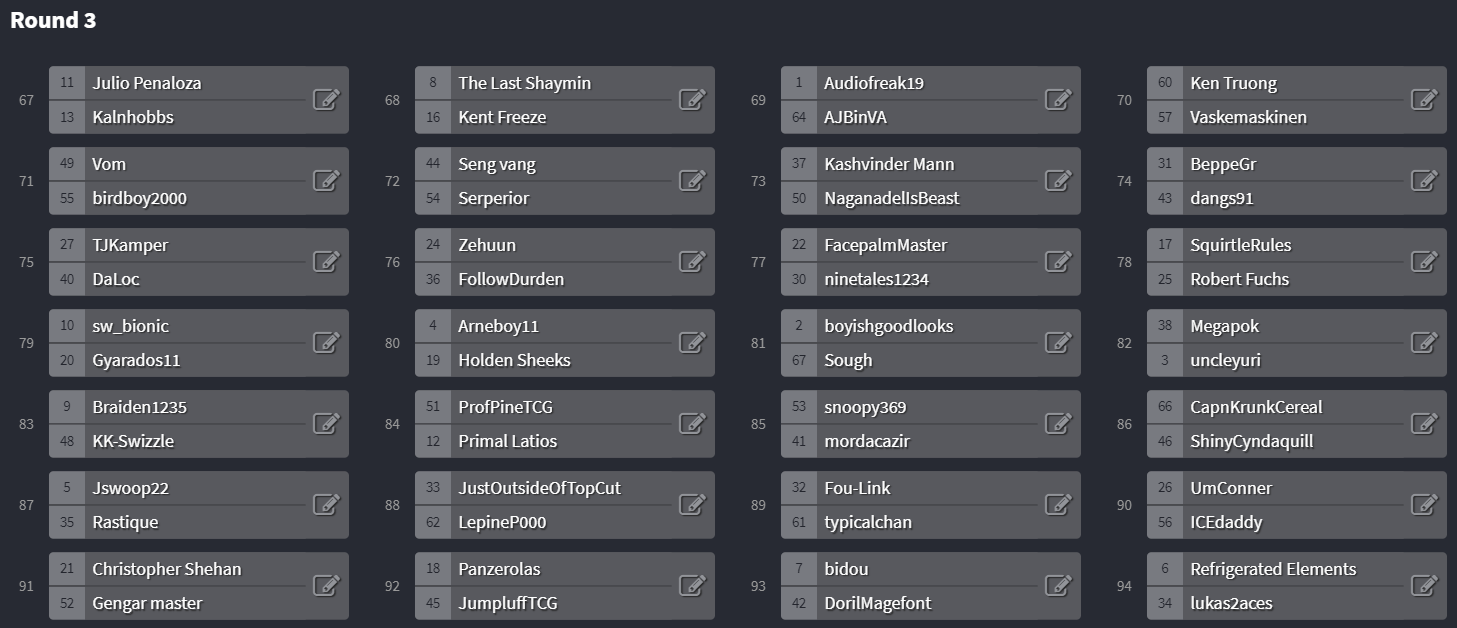The width and height of the screenshot is (1457, 628).
Task: Click match number 83 label
Action: coord(26,424)
